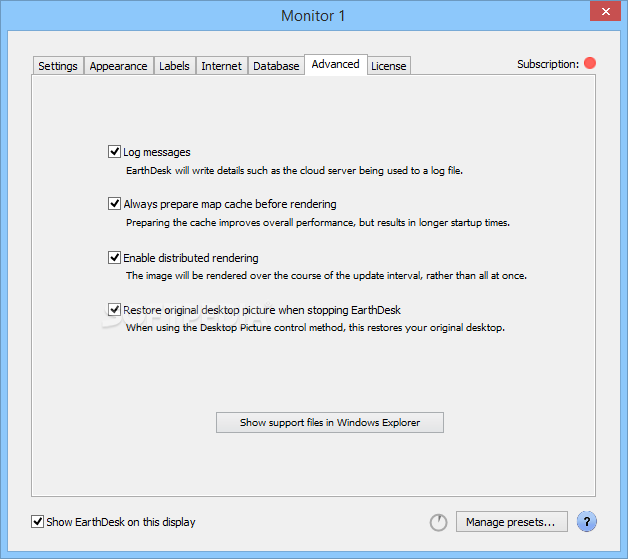Close the Monitor 1 window
The image size is (628, 559).
(606, 11)
